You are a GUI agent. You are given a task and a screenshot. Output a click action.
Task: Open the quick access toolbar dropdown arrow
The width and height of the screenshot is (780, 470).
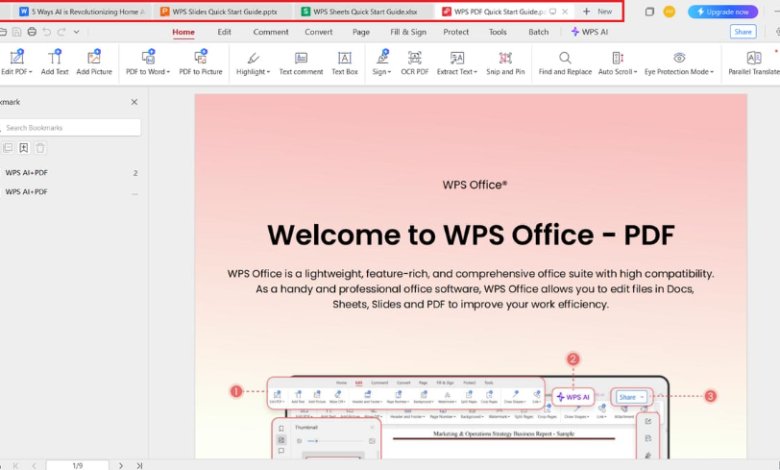click(77, 32)
